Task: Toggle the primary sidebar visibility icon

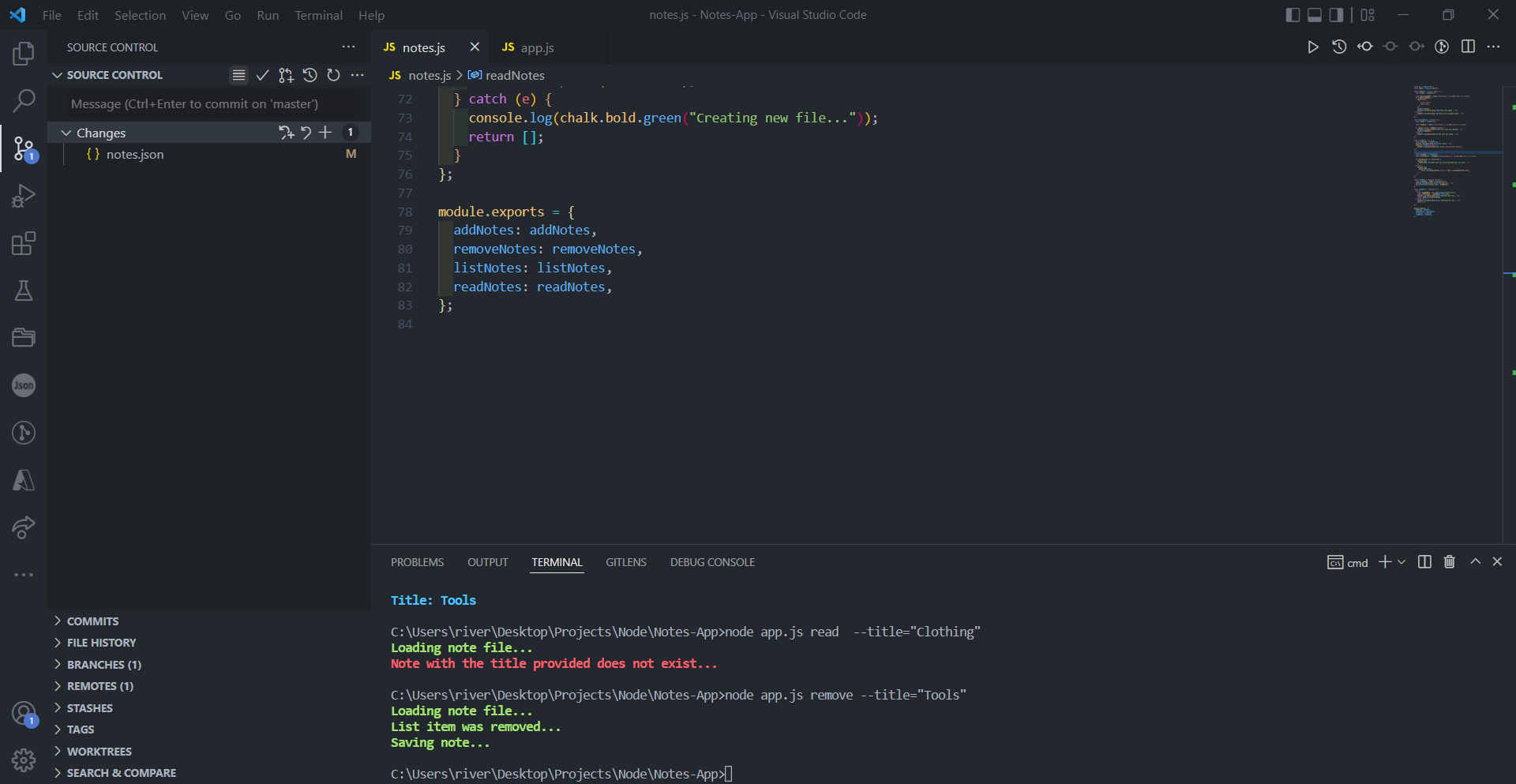Action: click(1293, 14)
